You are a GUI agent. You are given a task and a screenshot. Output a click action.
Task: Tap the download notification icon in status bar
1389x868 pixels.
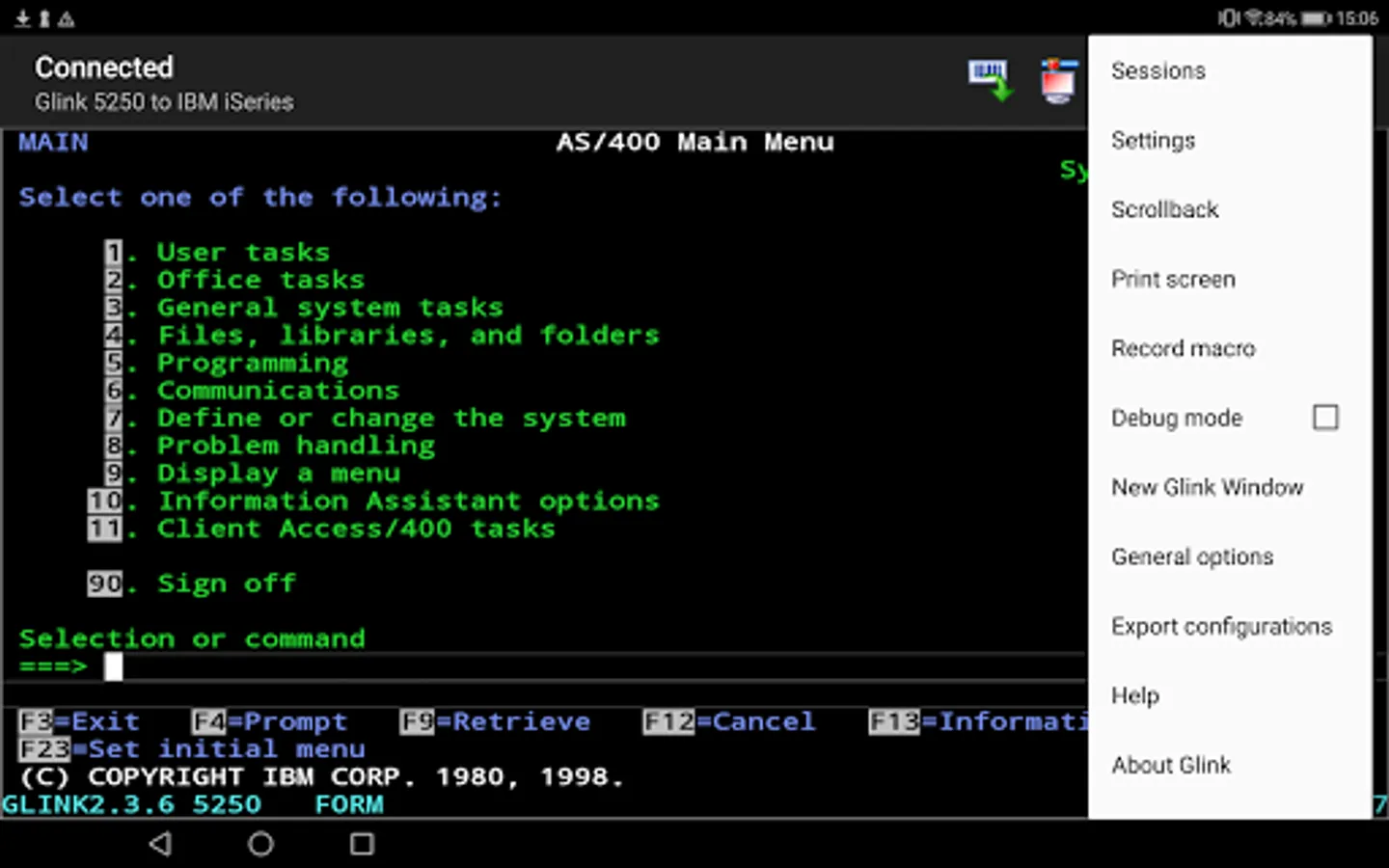[22, 18]
